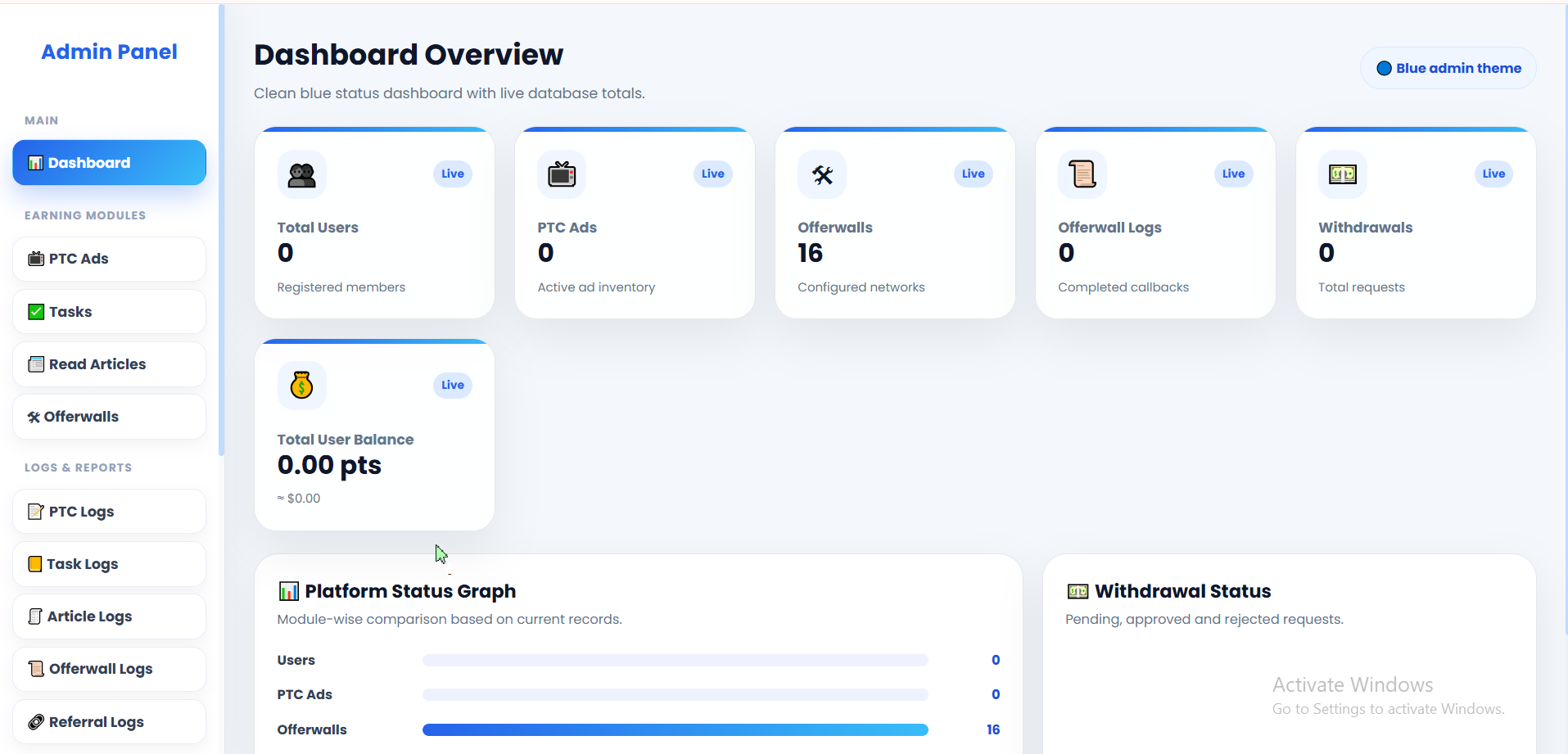Click the sidebar vertical scrollbar

coord(221,229)
